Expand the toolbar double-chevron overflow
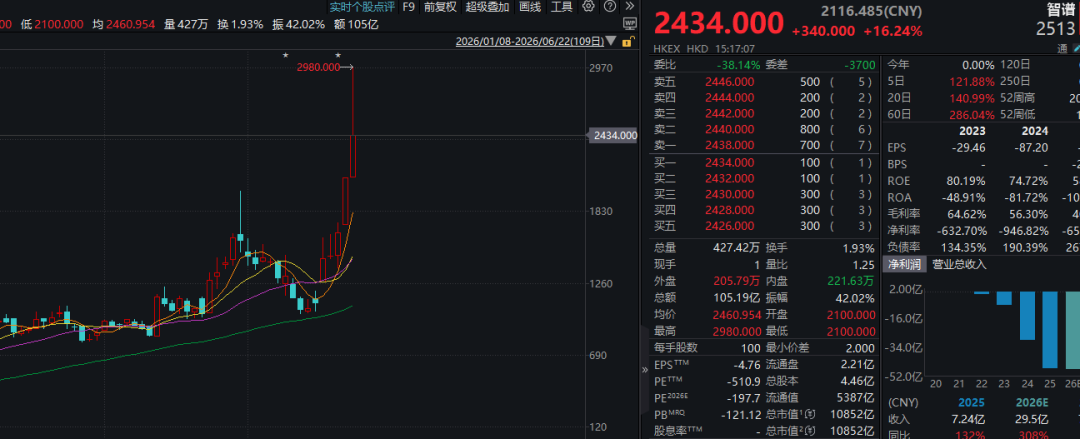Viewport: 1080px width, 439px height. coord(630,7)
